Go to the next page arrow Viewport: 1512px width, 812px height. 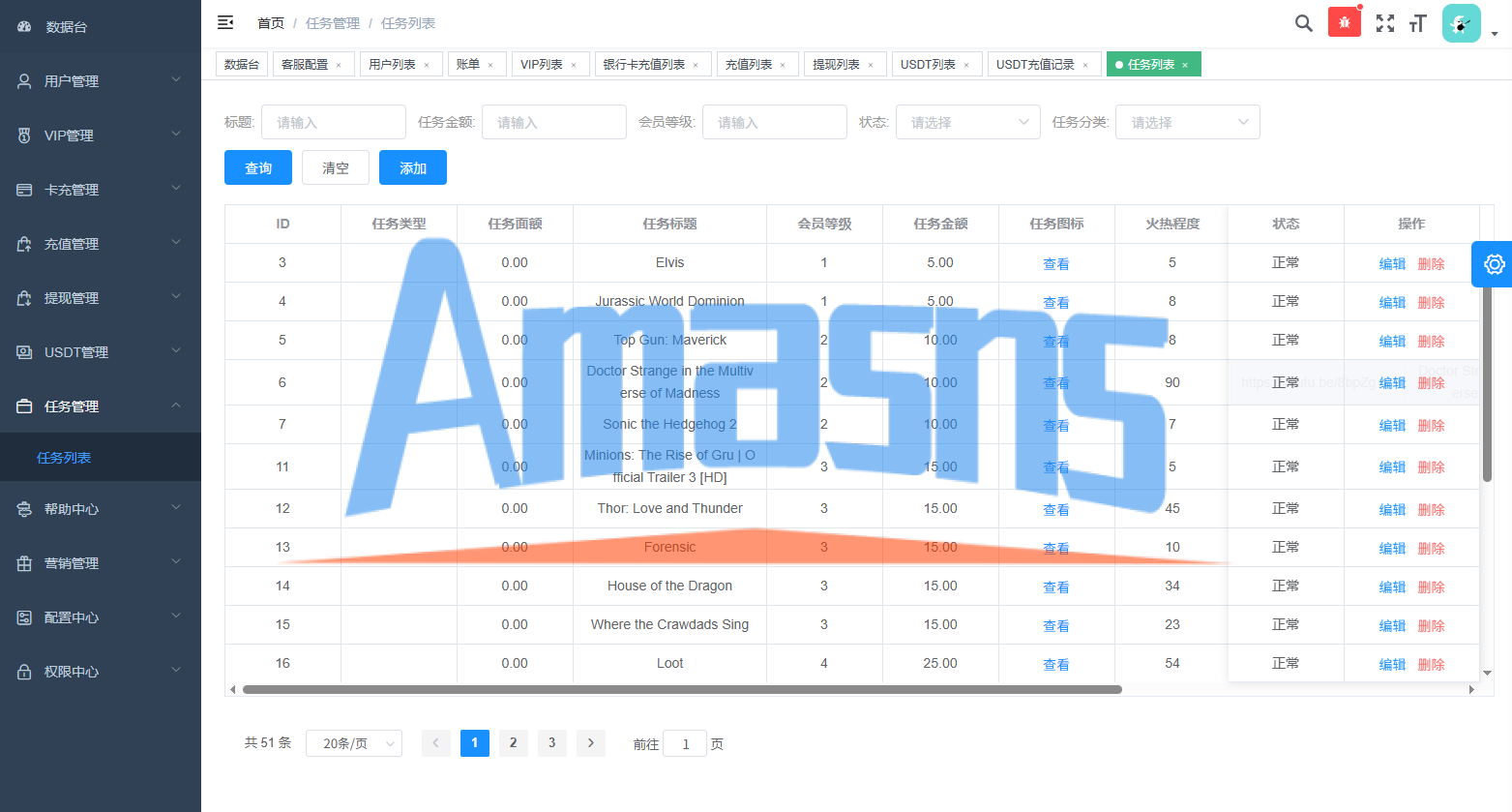click(591, 743)
